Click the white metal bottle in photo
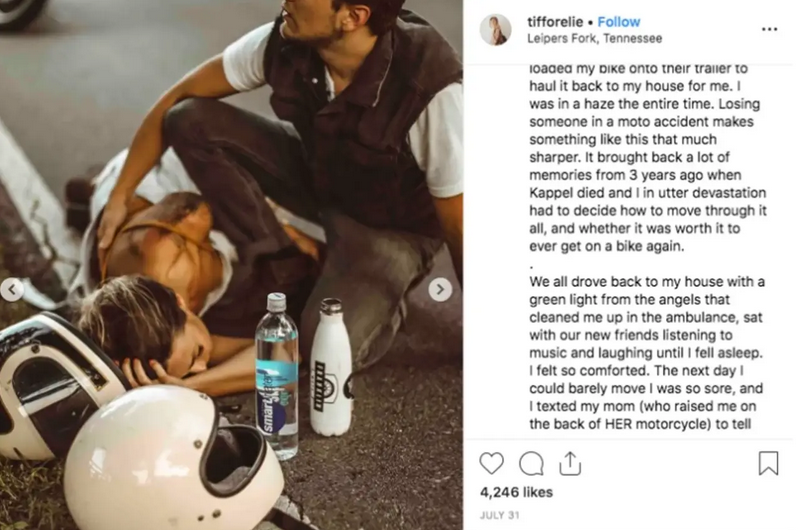This screenshot has width=802, height=530. click(x=331, y=367)
